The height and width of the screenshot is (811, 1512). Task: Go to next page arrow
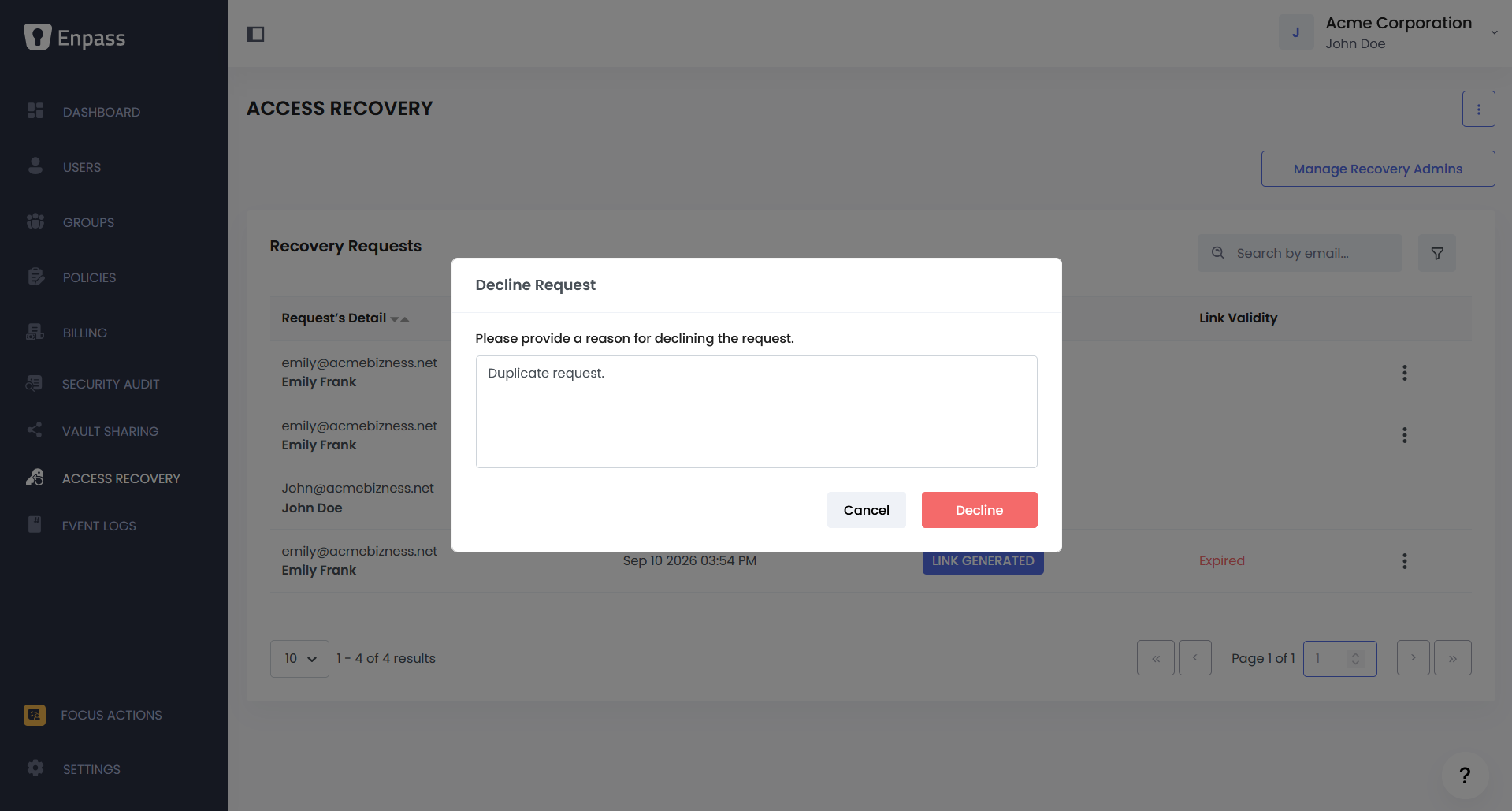click(x=1414, y=658)
